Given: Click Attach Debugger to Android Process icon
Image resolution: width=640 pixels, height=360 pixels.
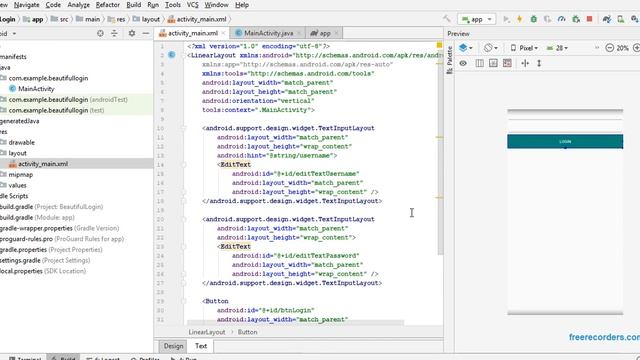Looking at the screenshot, I should click(x=576, y=19).
